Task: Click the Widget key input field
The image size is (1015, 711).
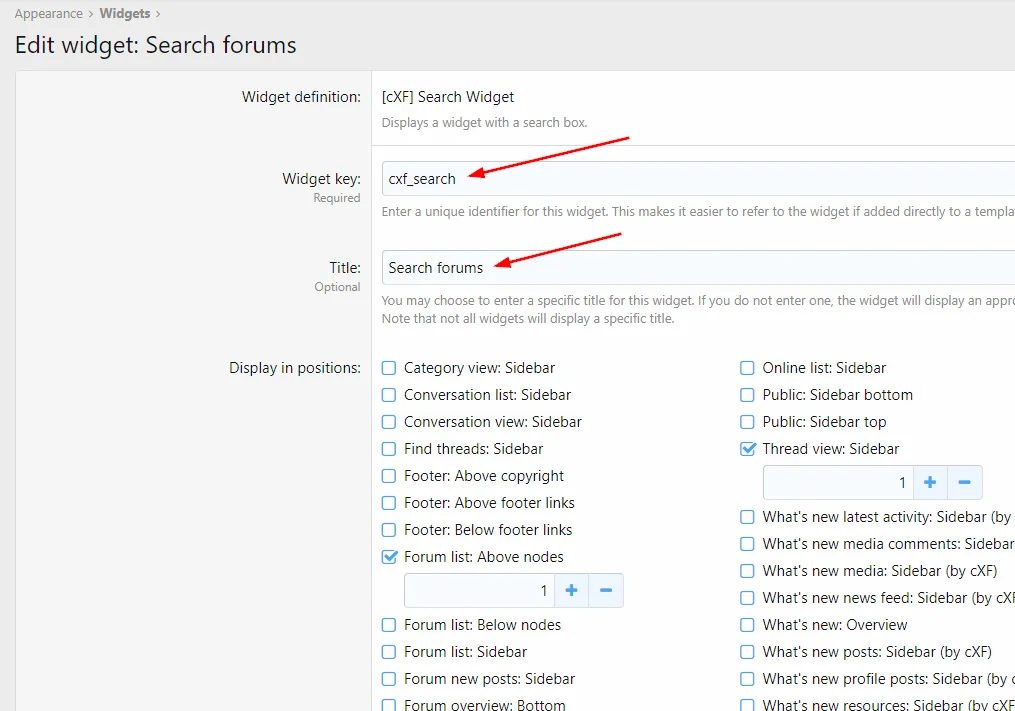Action: point(700,179)
